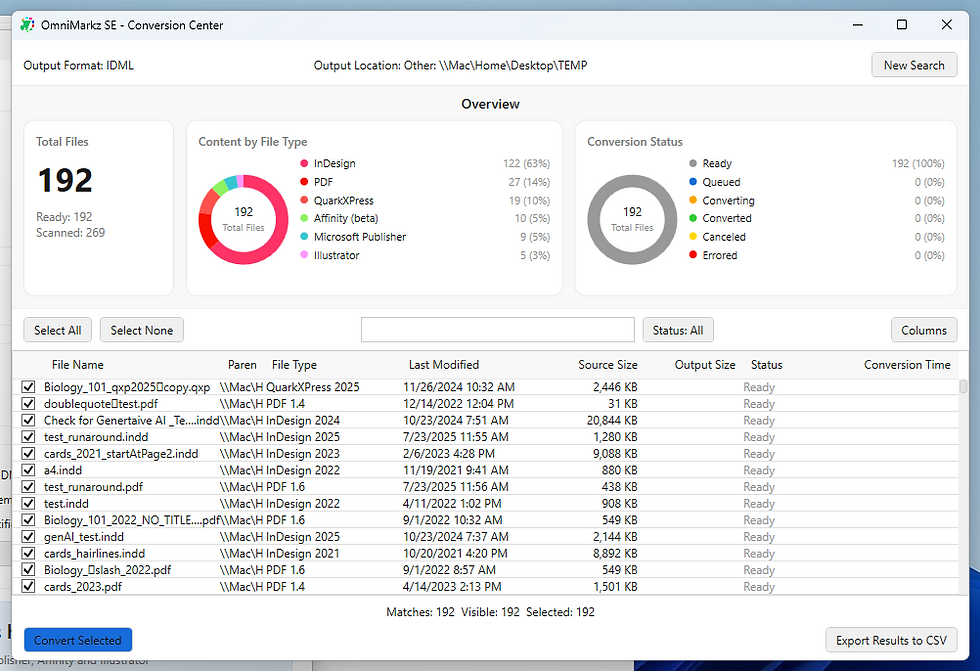Click the Converted green status dot
The height and width of the screenshot is (671, 980).
coord(693,218)
